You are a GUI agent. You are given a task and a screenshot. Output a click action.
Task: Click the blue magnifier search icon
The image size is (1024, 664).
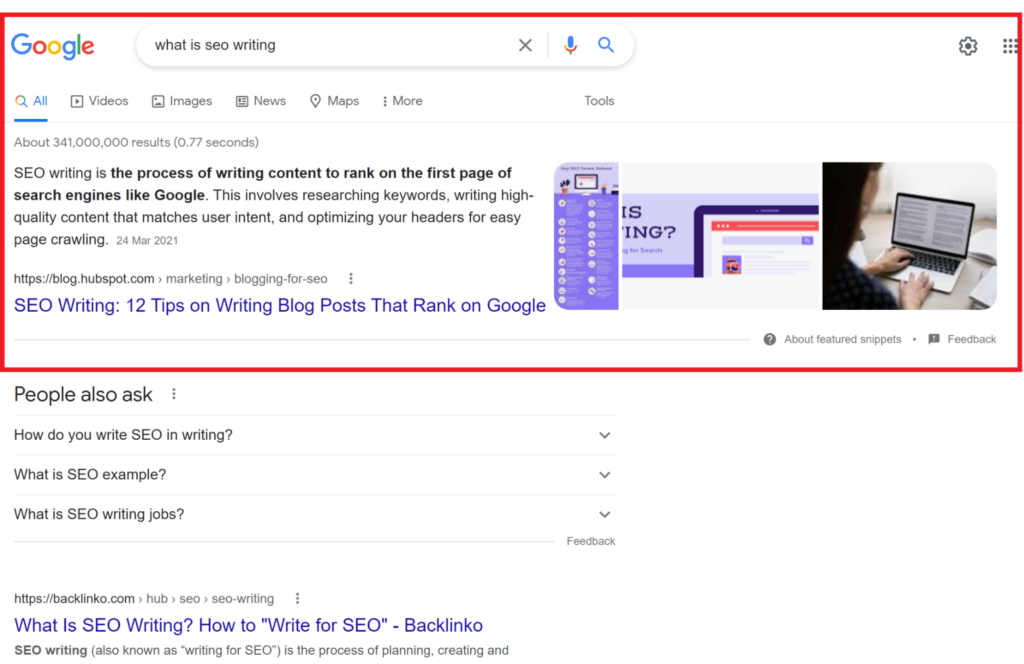pos(606,45)
